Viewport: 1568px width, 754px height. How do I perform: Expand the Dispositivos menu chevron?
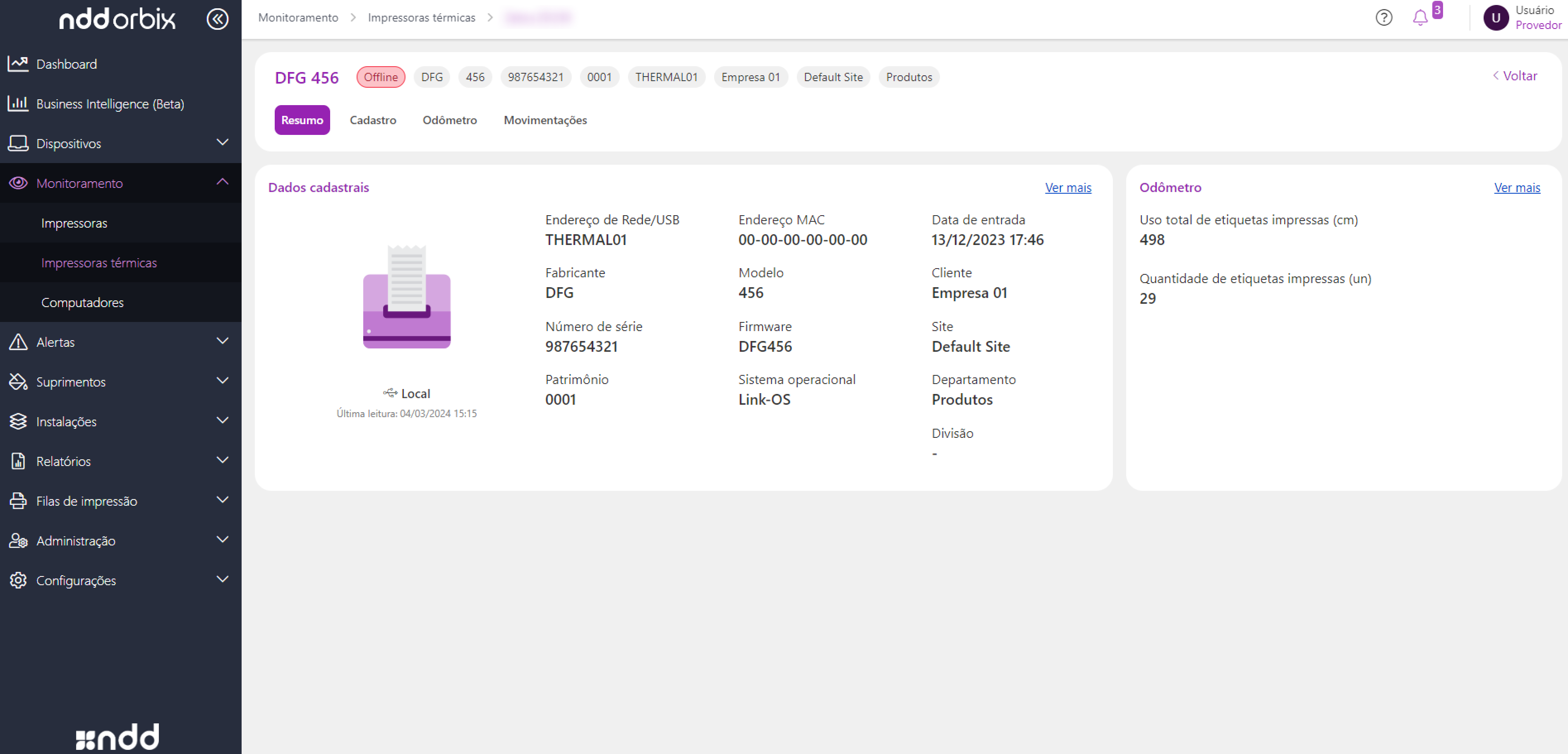click(x=222, y=142)
